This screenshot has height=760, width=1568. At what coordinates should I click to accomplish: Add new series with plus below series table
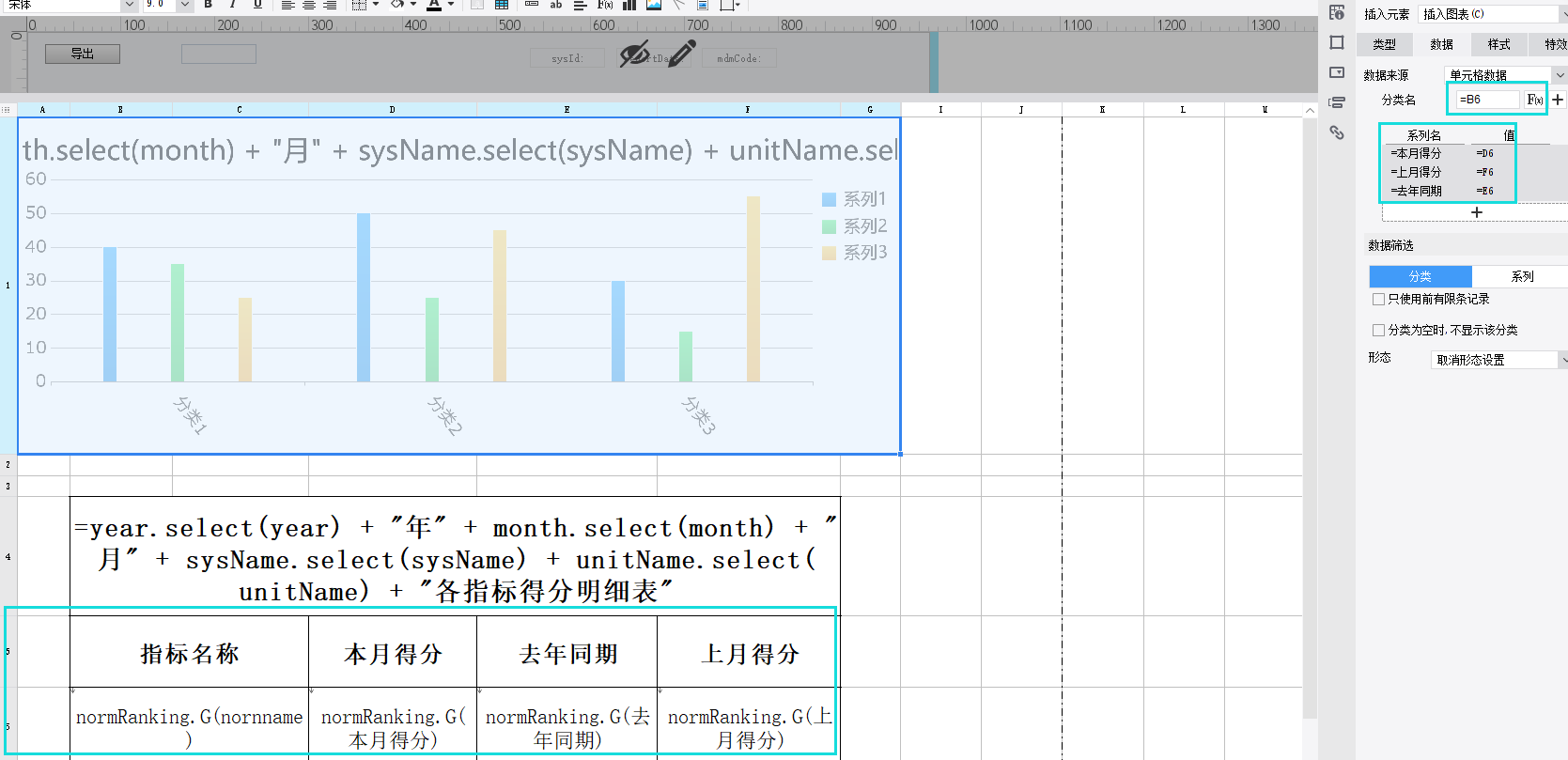click(x=1477, y=212)
